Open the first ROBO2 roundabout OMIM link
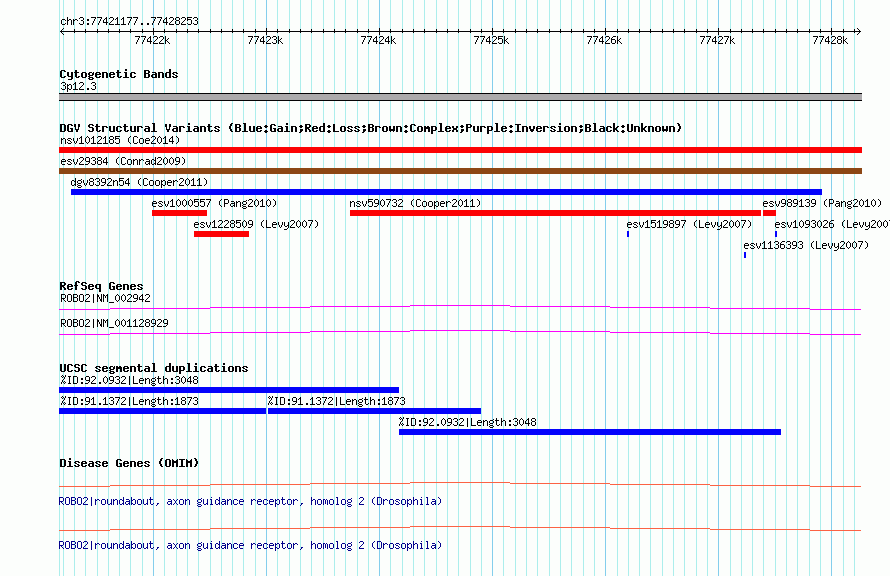 250,501
